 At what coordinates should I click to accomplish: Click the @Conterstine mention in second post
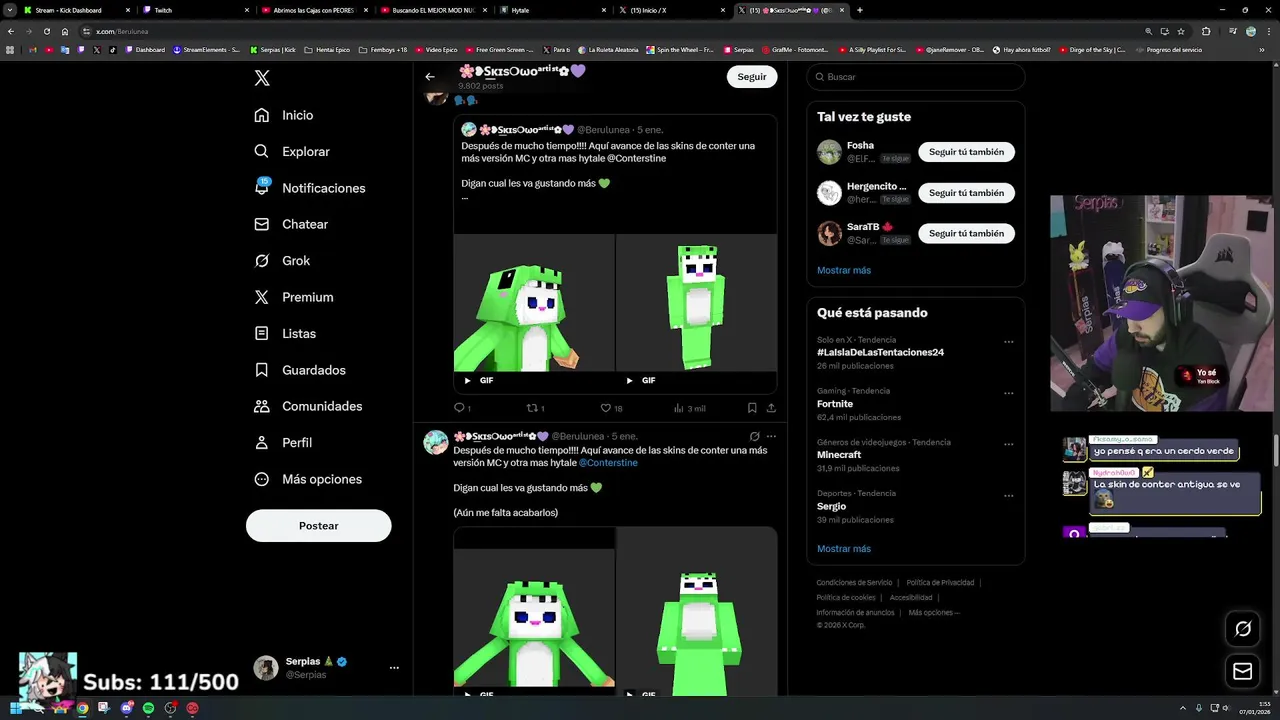click(608, 463)
